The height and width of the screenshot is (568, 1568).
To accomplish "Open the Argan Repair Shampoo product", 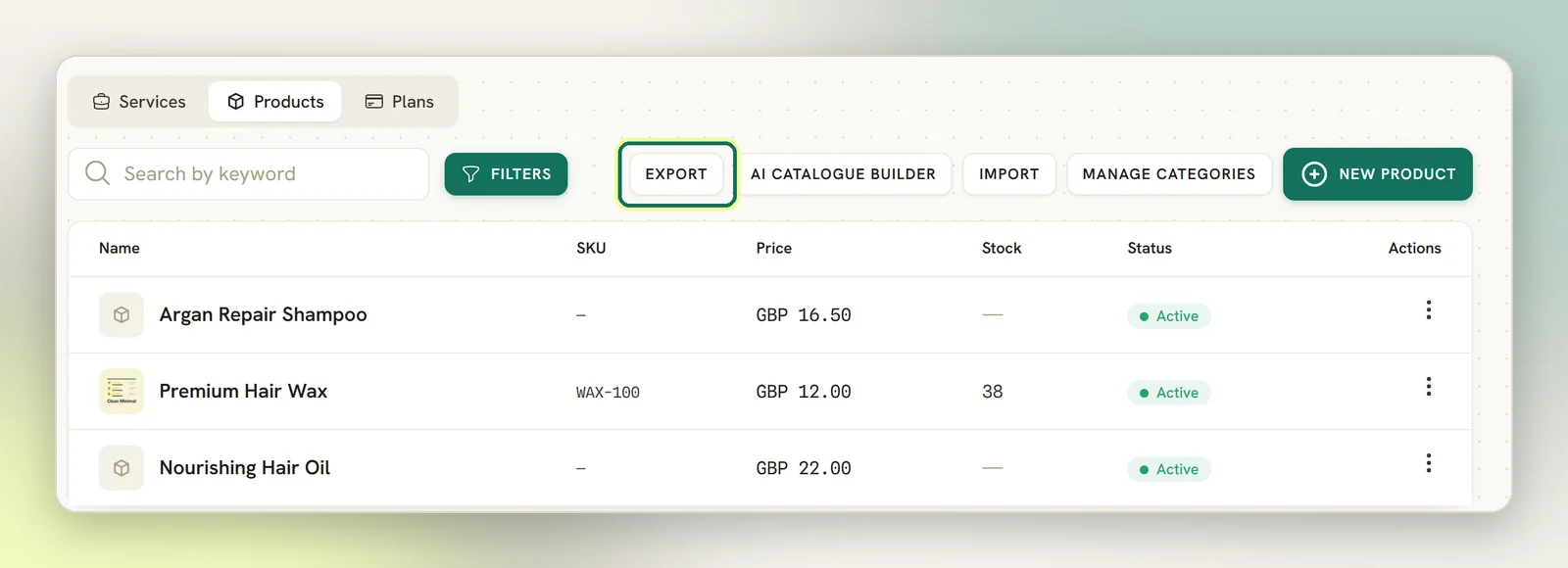I will point(263,314).
